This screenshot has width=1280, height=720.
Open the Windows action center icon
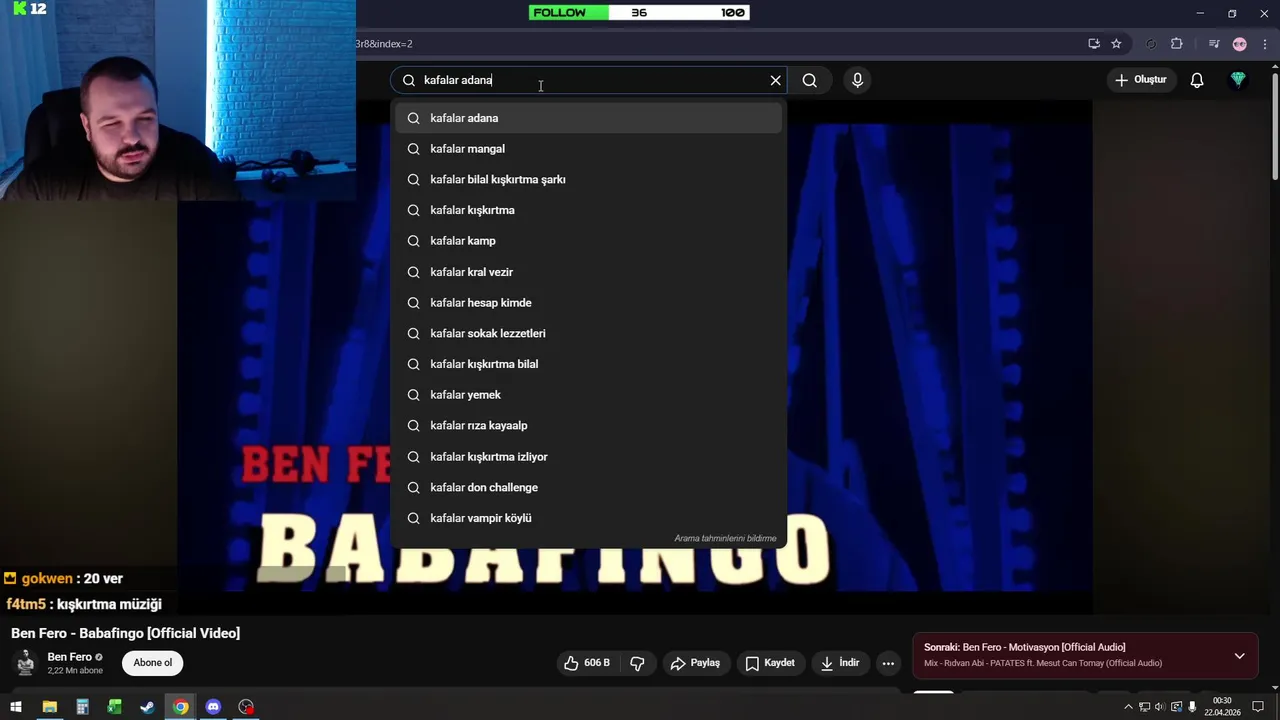[x=1258, y=707]
